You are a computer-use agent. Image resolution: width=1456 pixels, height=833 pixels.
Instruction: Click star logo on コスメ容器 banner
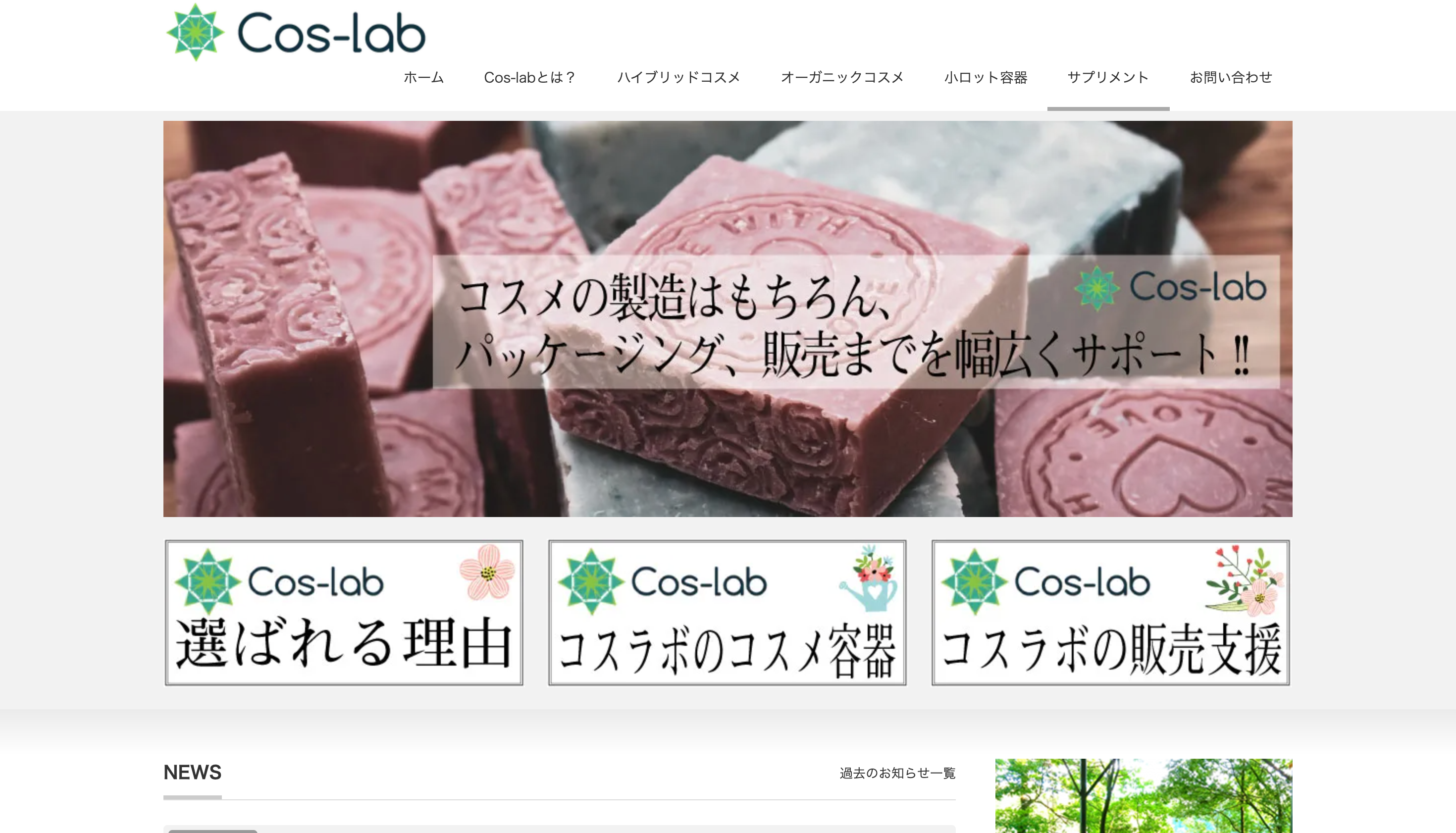[x=591, y=582]
